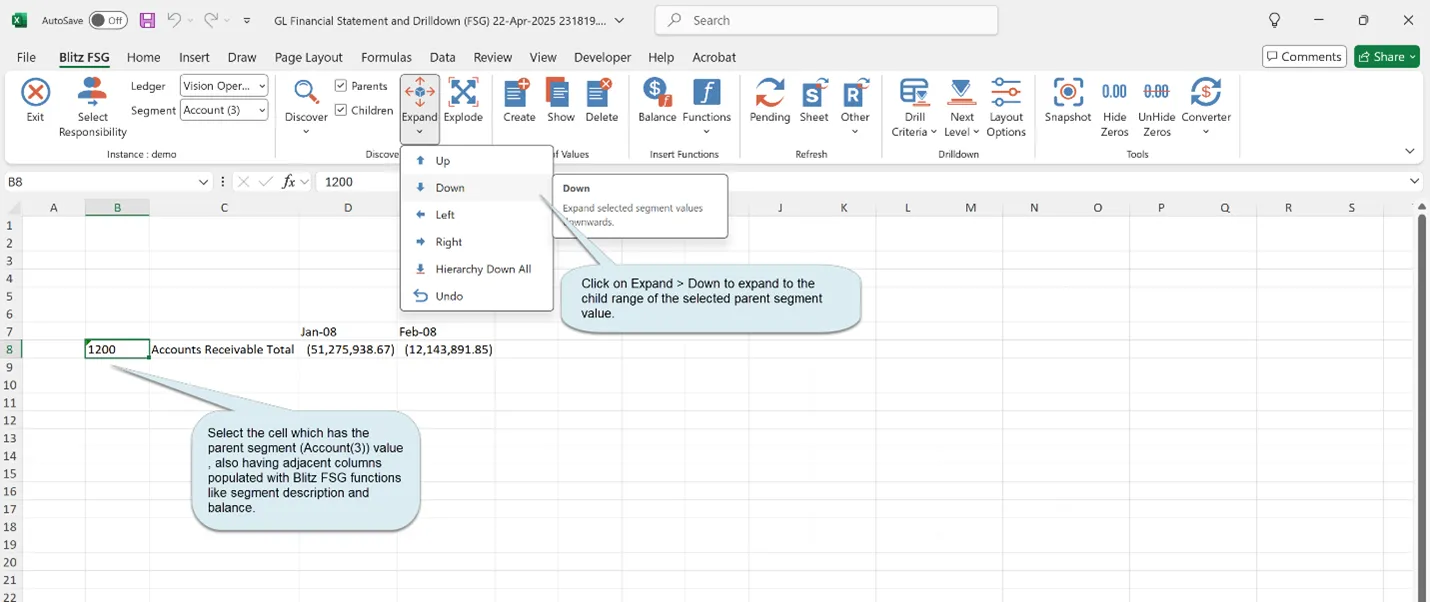The image size is (1430, 602).
Task: Open the Other refresh options
Action: [855, 106]
